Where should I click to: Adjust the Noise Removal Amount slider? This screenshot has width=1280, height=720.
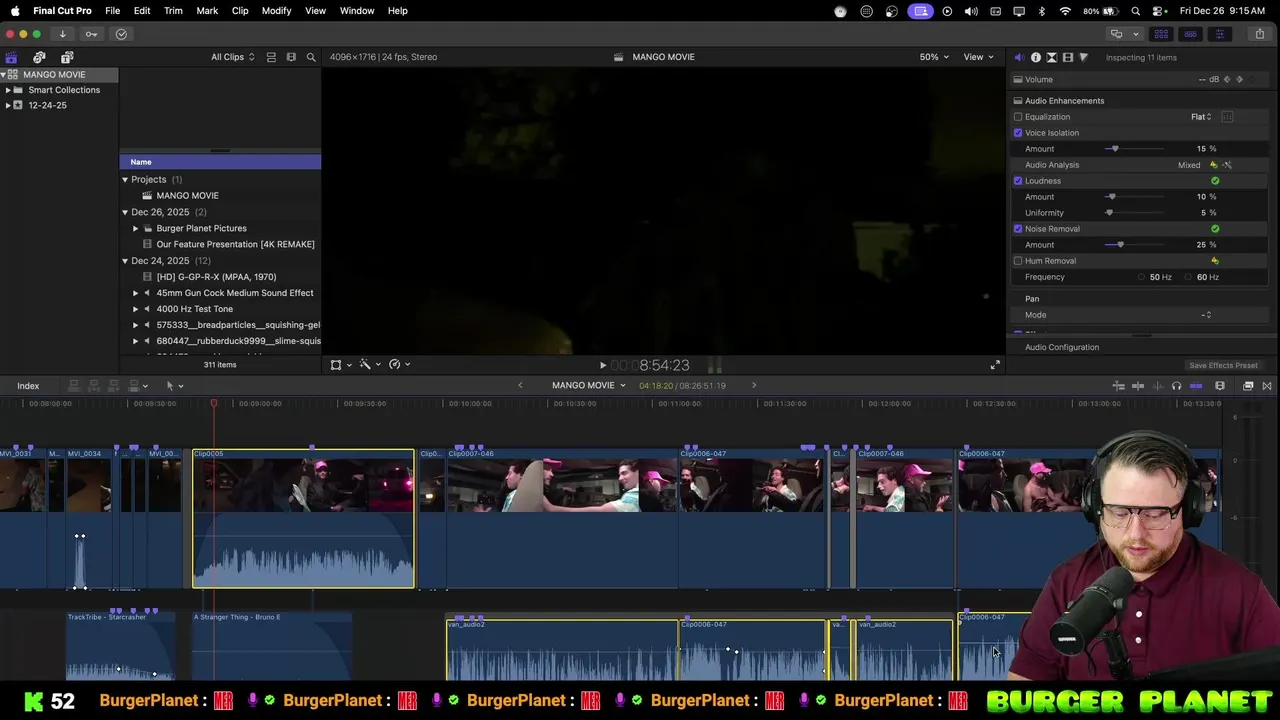(1120, 245)
